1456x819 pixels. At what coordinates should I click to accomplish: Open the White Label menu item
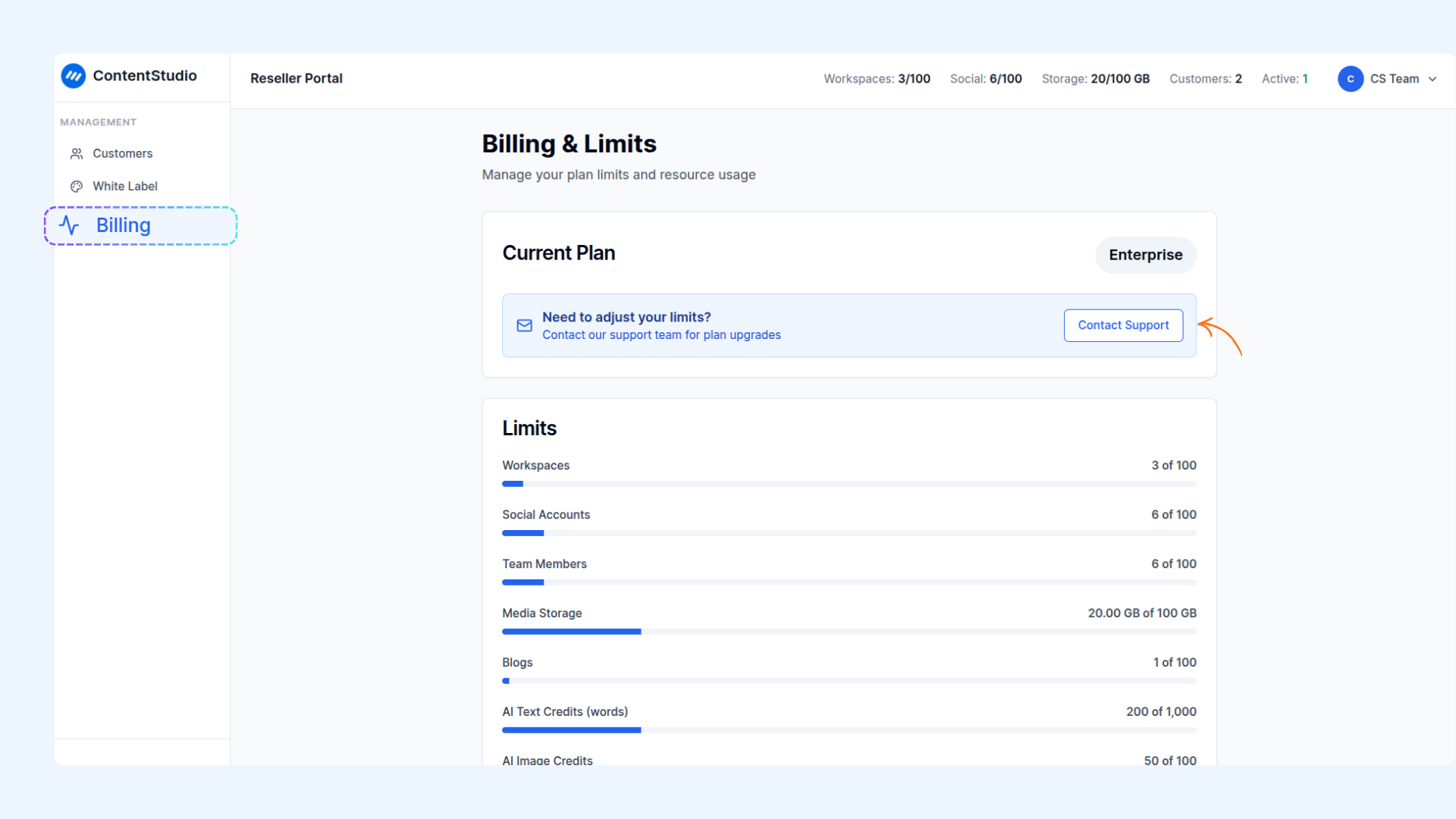[124, 187]
